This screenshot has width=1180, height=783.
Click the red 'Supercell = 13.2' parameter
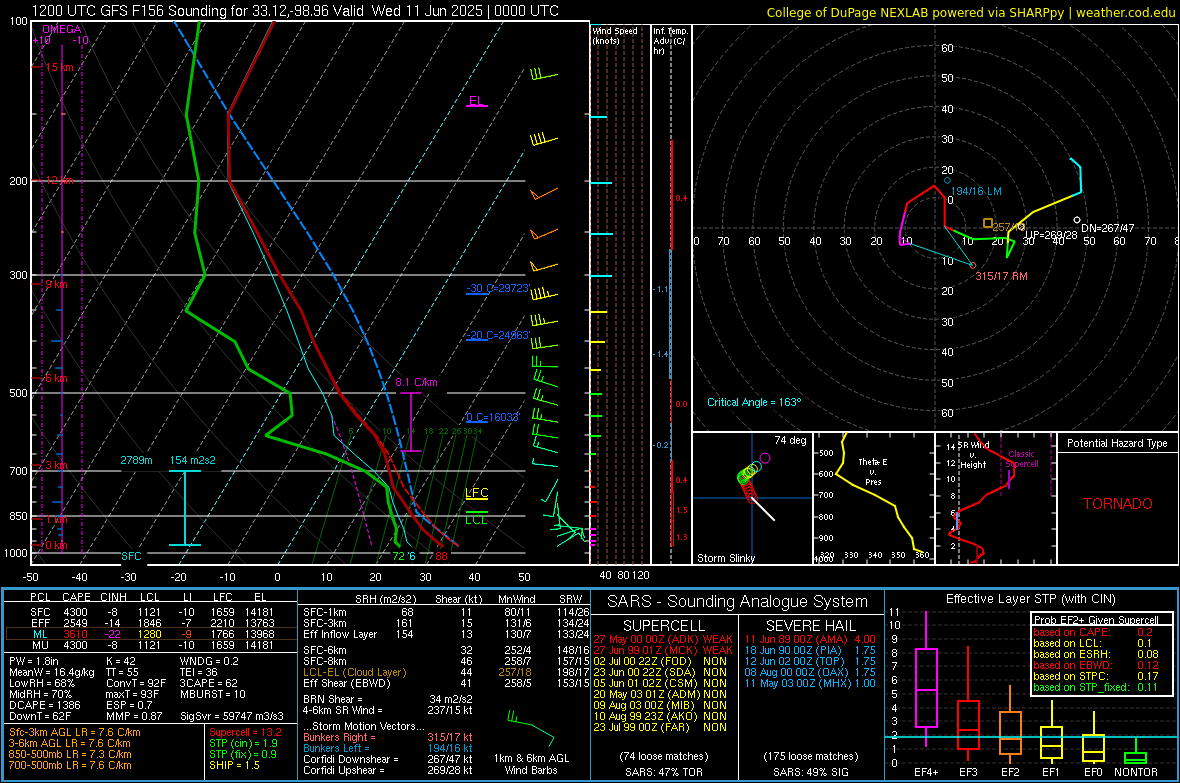[245, 732]
